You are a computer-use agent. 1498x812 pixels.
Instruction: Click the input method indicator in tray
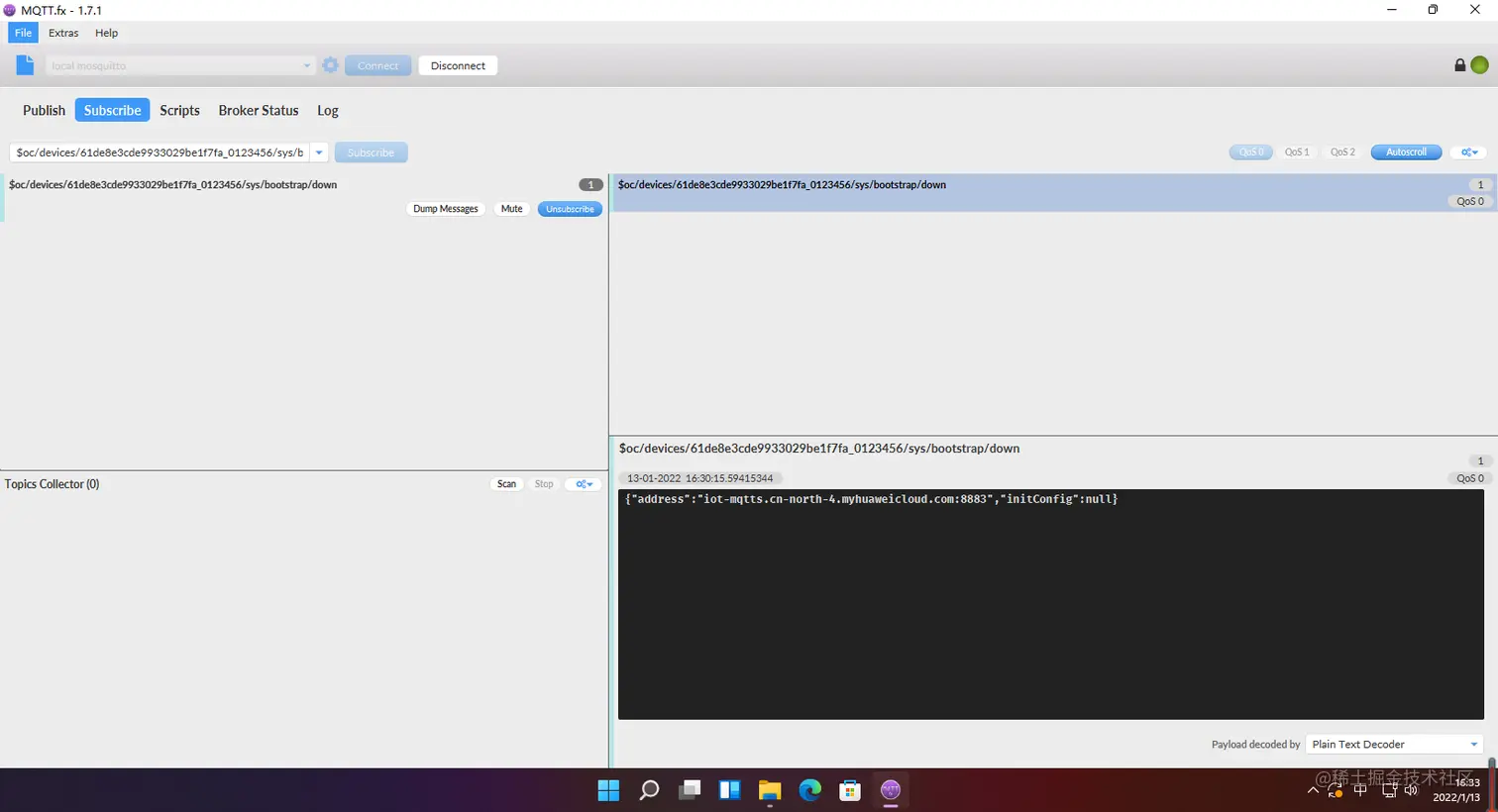[x=1360, y=790]
